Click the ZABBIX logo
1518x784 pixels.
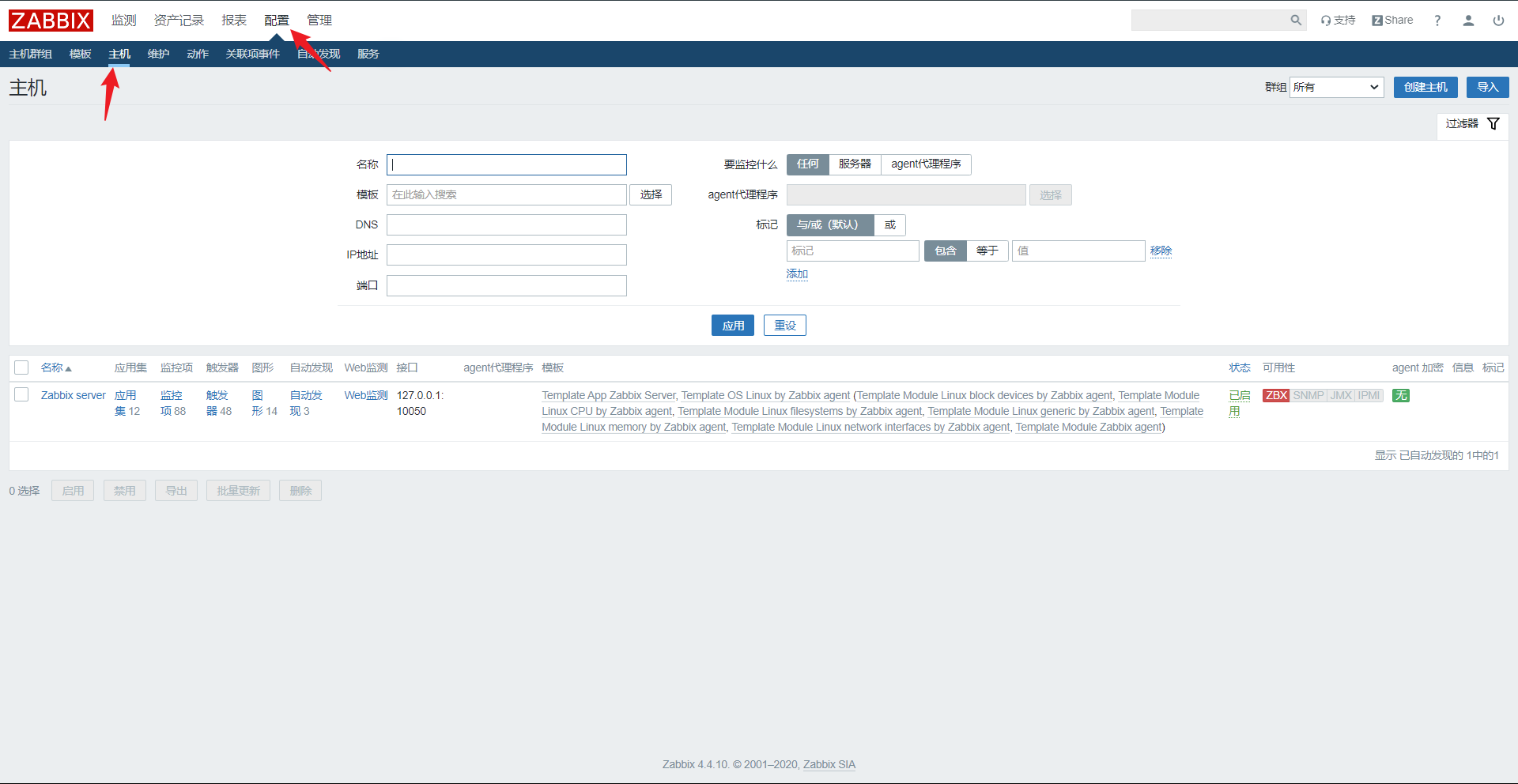click(51, 21)
